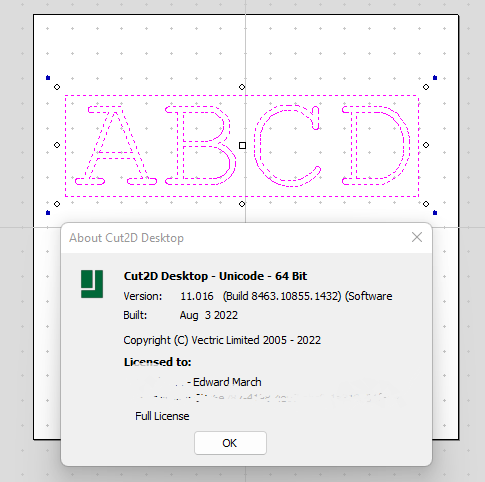Select the bottom-middle diamond scaling handle
The width and height of the screenshot is (485, 482).
point(242,204)
